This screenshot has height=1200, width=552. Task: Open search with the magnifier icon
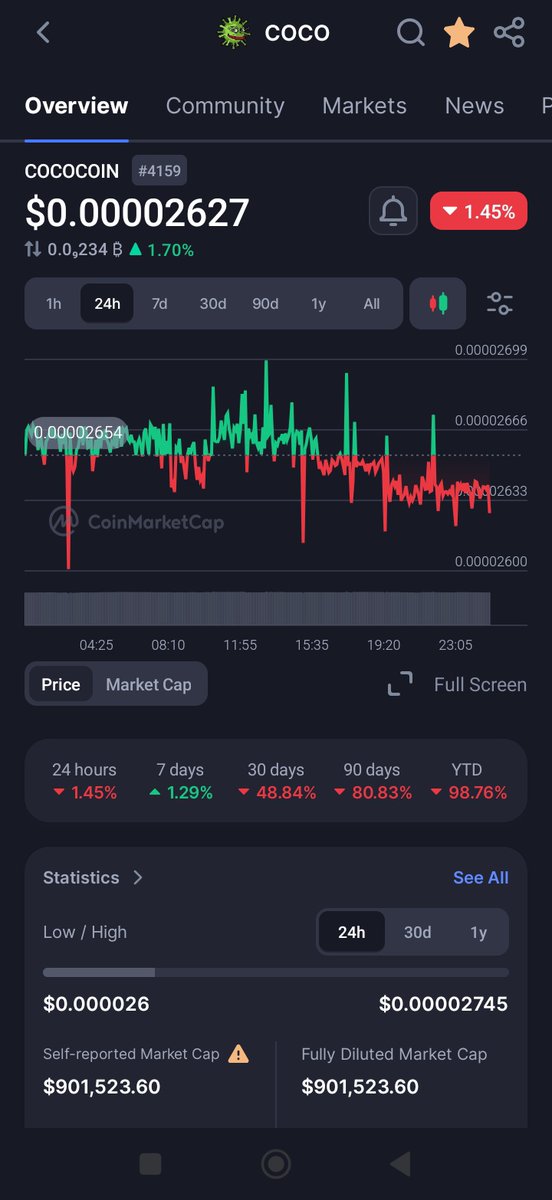click(x=411, y=33)
